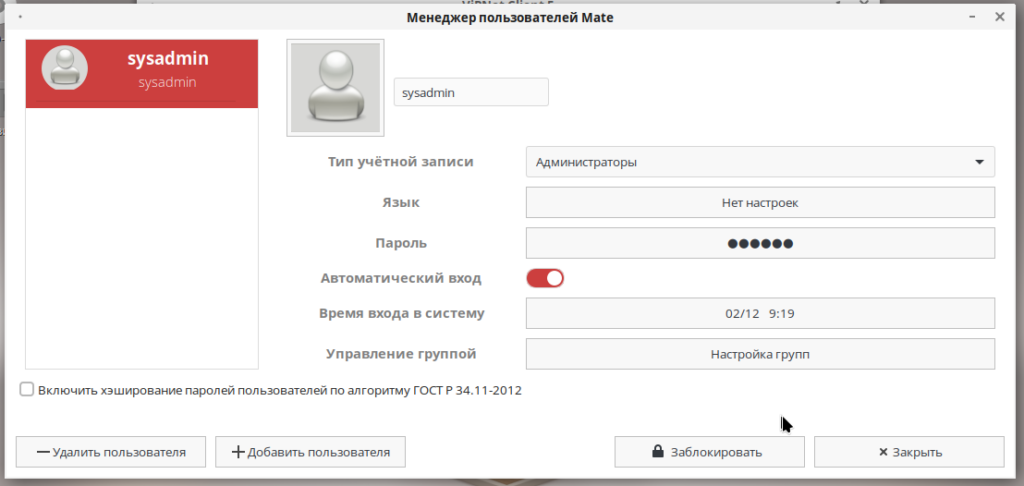1024x486 pixels.
Task: Click the Тип учётной записи label
Action: tap(400, 162)
